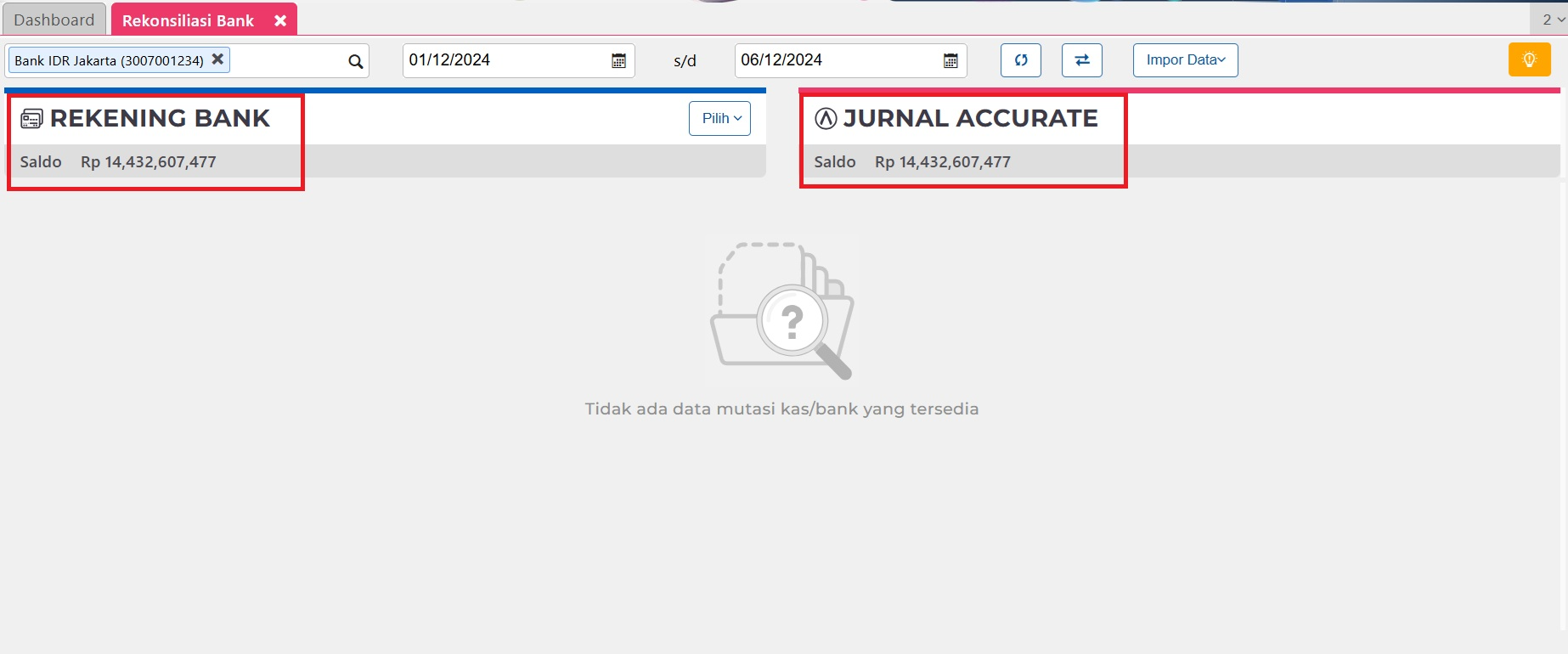Close the Rekonsiliasi Bank tab
Image resolution: width=1568 pixels, height=654 pixels.
280,20
